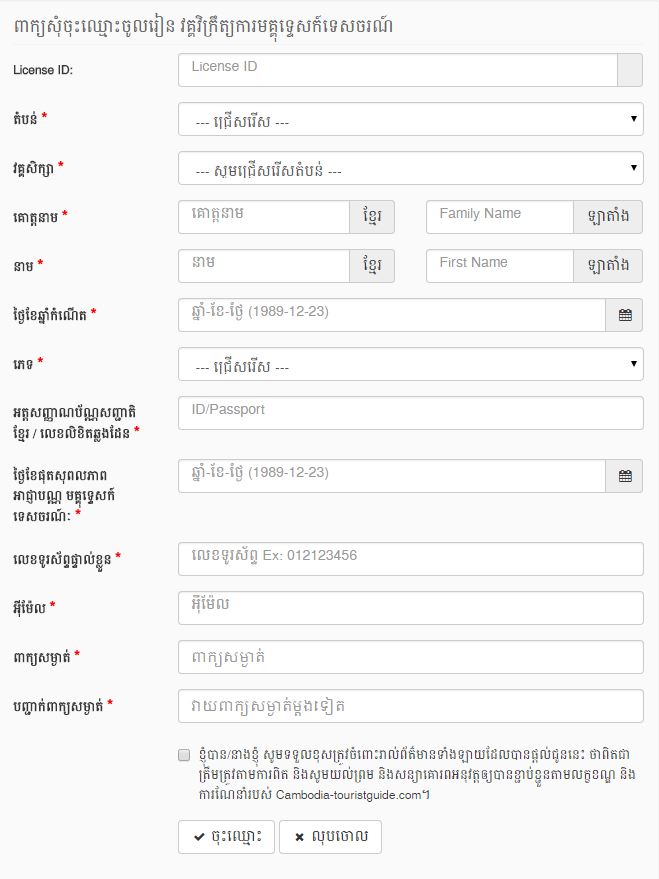Click the confirm password input field
The width and height of the screenshot is (659, 879).
410,706
